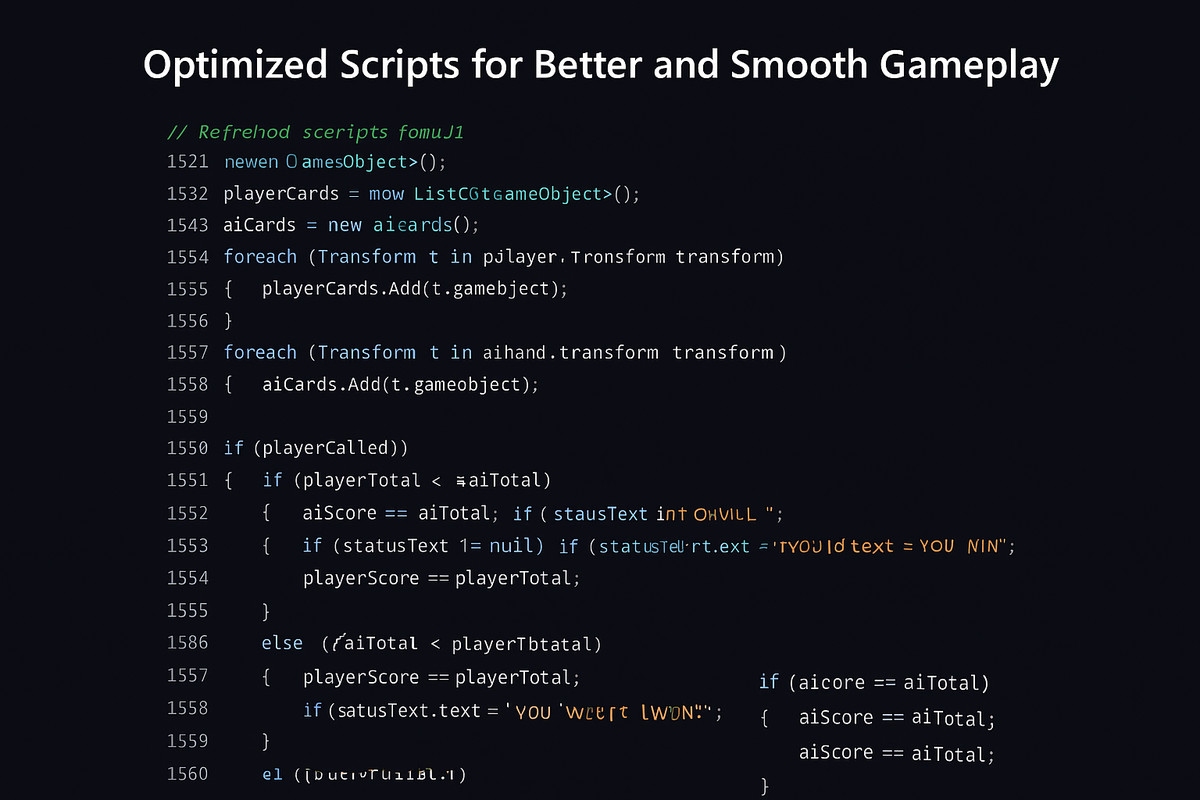Click the else clause on line 1586
1200x800 pixels.
[282, 643]
